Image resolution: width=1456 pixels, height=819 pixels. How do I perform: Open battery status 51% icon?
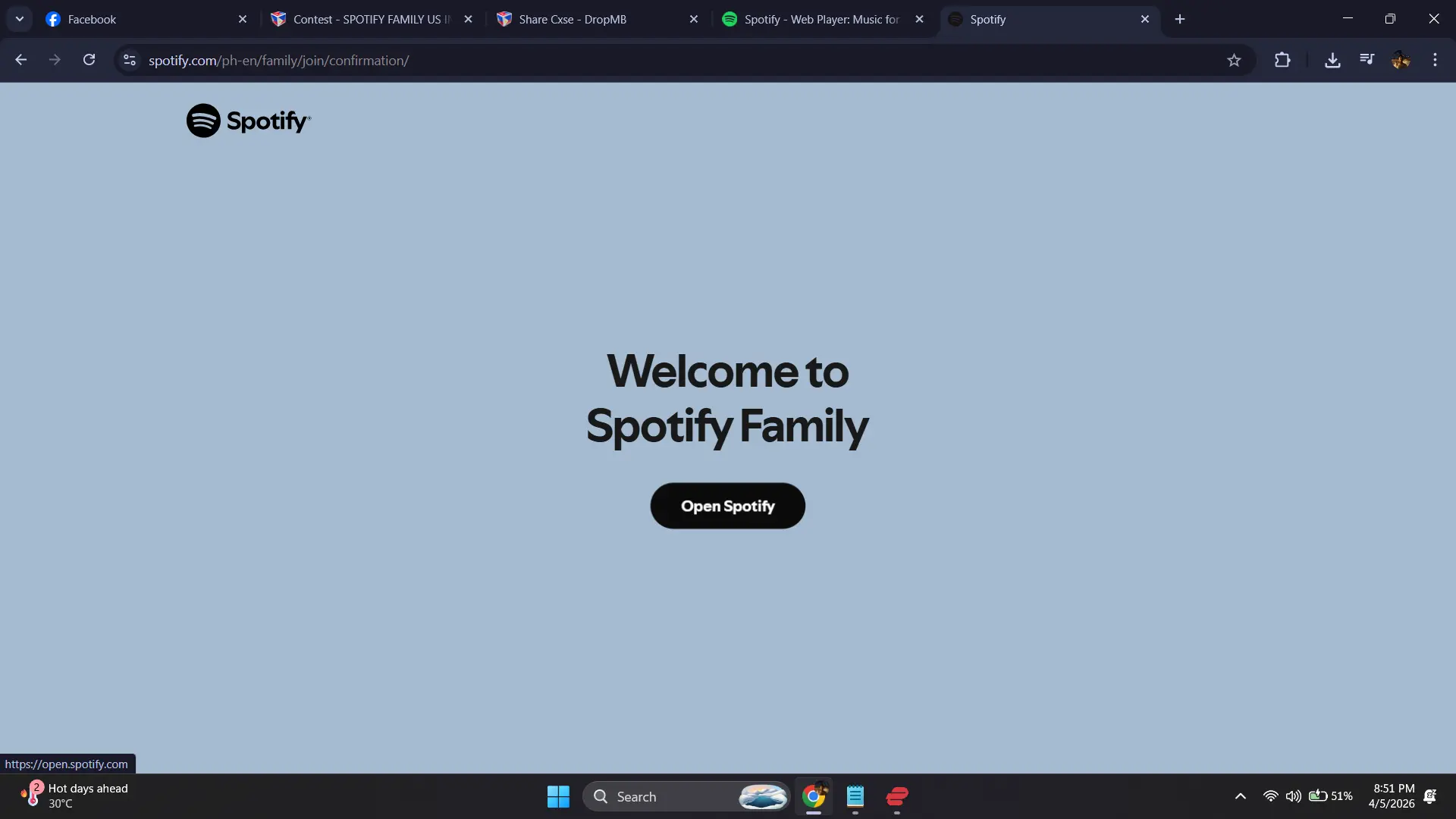tap(1331, 796)
